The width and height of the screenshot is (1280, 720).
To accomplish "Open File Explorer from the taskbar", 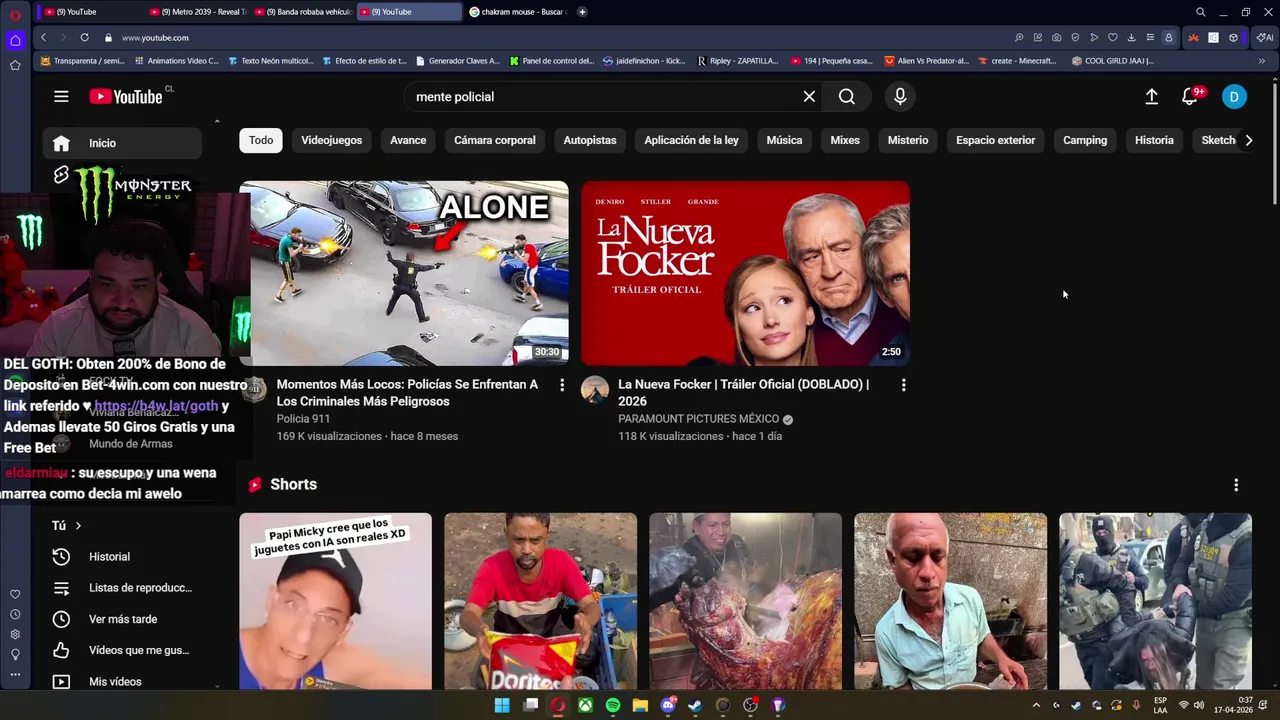I will [x=640, y=705].
